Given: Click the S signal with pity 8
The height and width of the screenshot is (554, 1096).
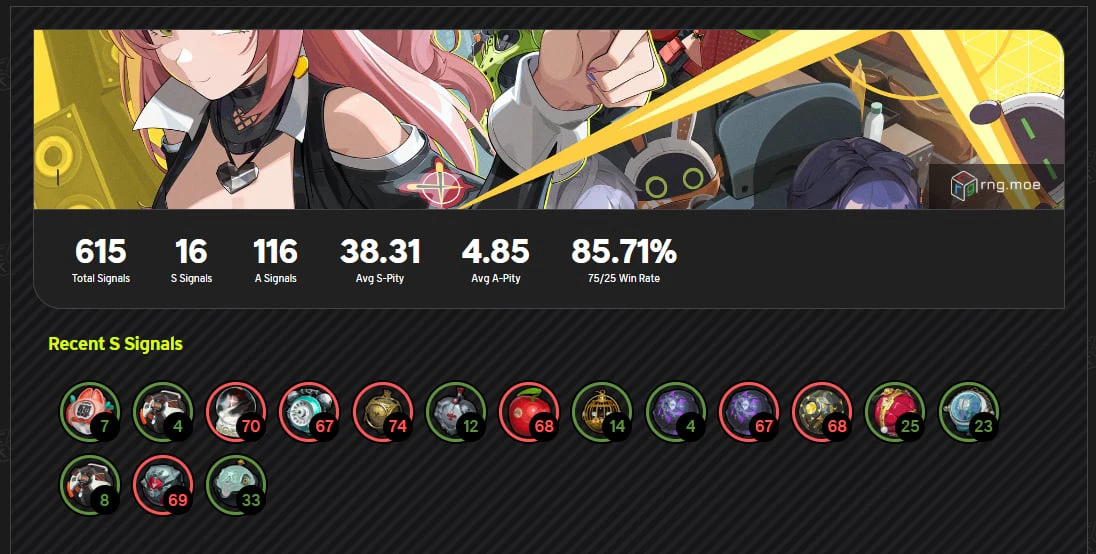Looking at the screenshot, I should pyautogui.click(x=89, y=485).
